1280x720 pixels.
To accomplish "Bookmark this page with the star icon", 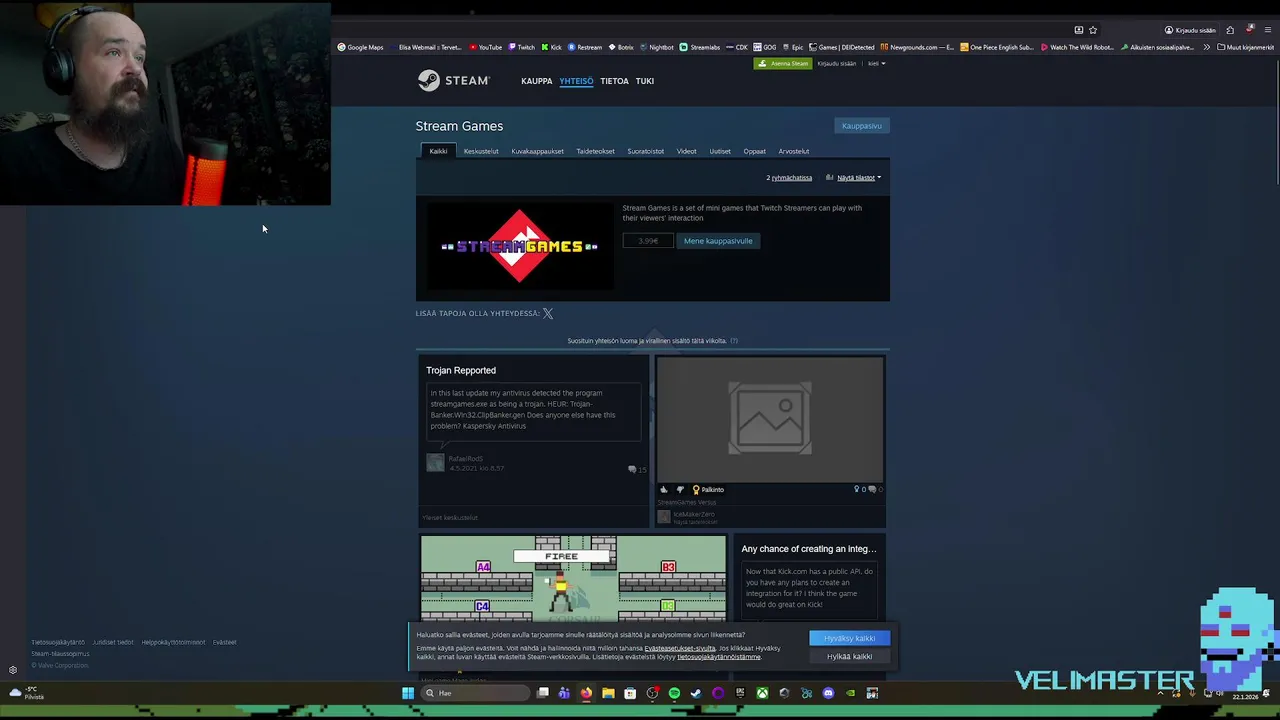I will point(1093,30).
